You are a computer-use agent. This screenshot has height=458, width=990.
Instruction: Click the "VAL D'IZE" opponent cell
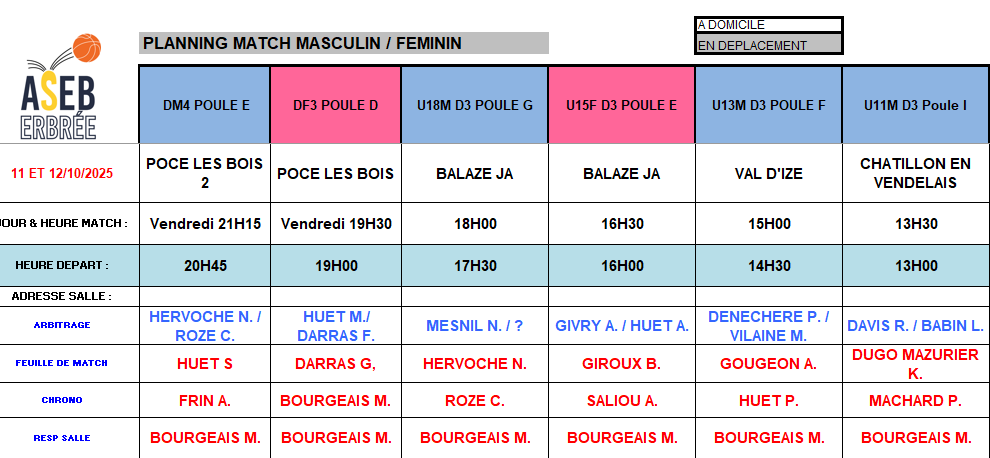768,173
